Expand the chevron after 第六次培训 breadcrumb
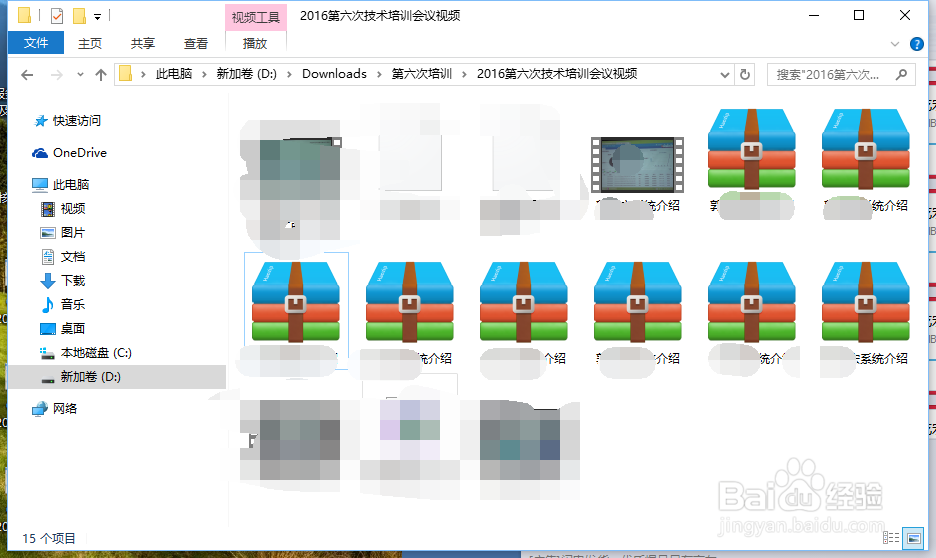This screenshot has width=936, height=558. [464, 74]
